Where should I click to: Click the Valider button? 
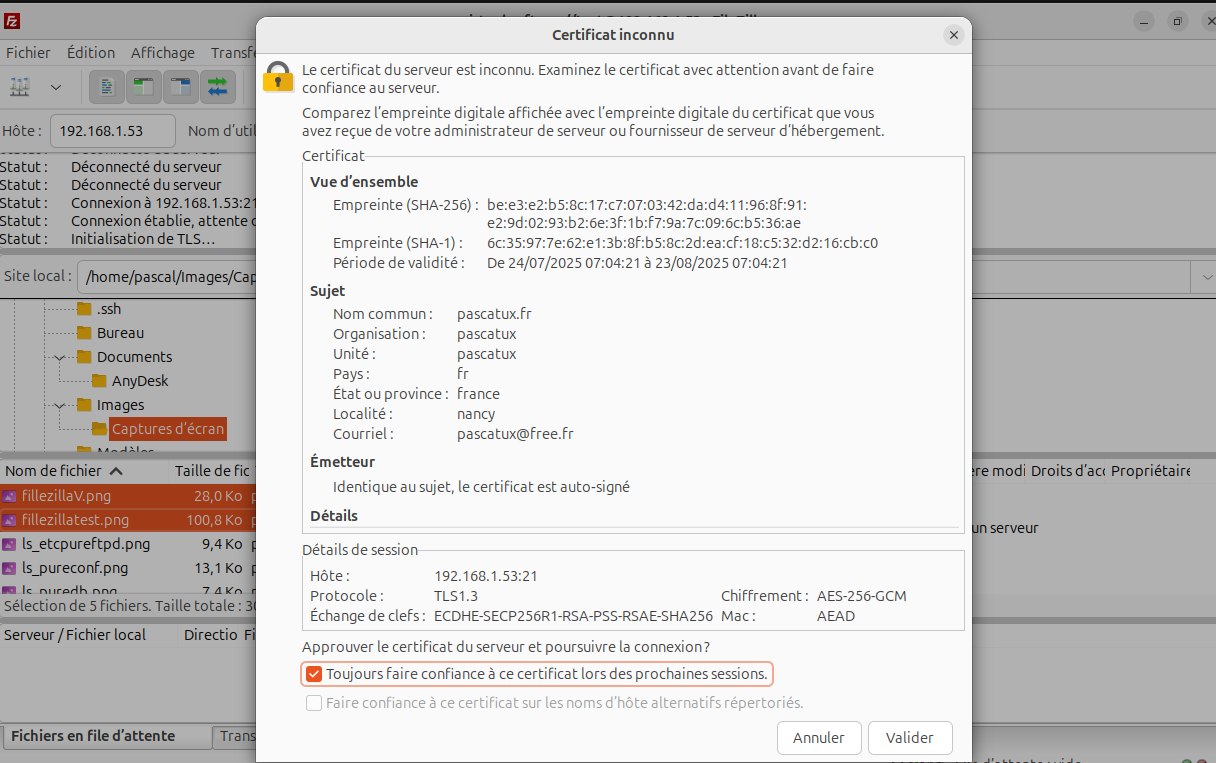[x=909, y=737]
